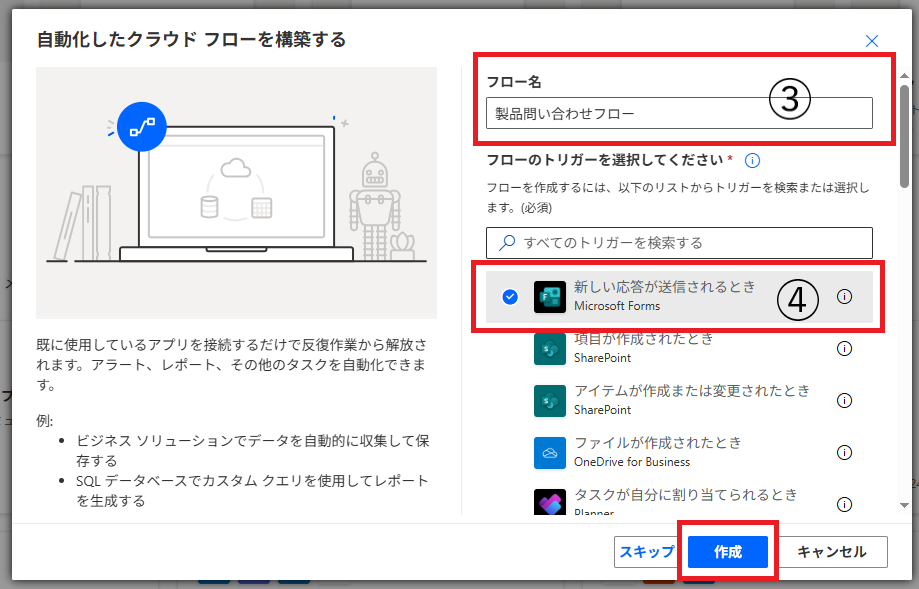Click the フロー名 text field

click(x=679, y=113)
